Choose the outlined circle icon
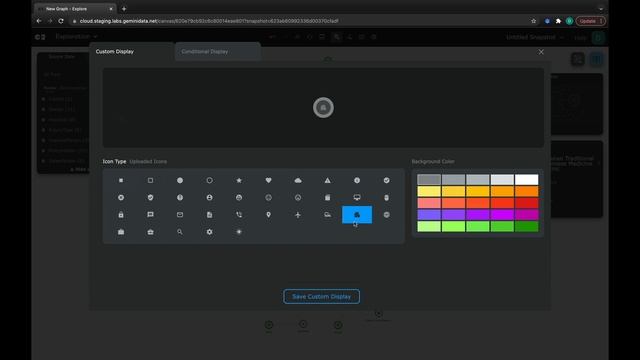This screenshot has height=360, width=640. click(209, 180)
